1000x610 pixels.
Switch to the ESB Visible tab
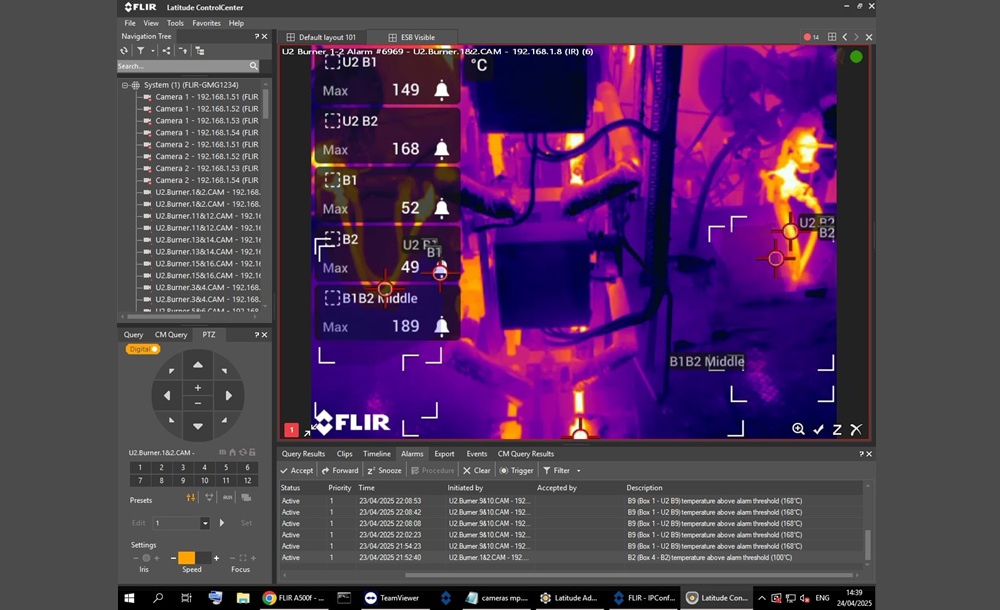[411, 37]
